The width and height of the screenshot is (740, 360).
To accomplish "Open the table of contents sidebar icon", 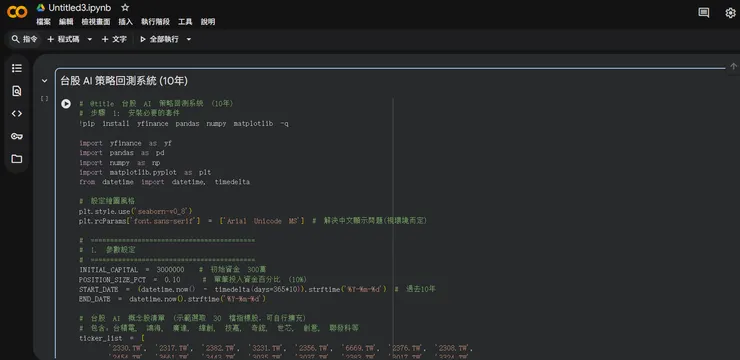I will pos(17,68).
